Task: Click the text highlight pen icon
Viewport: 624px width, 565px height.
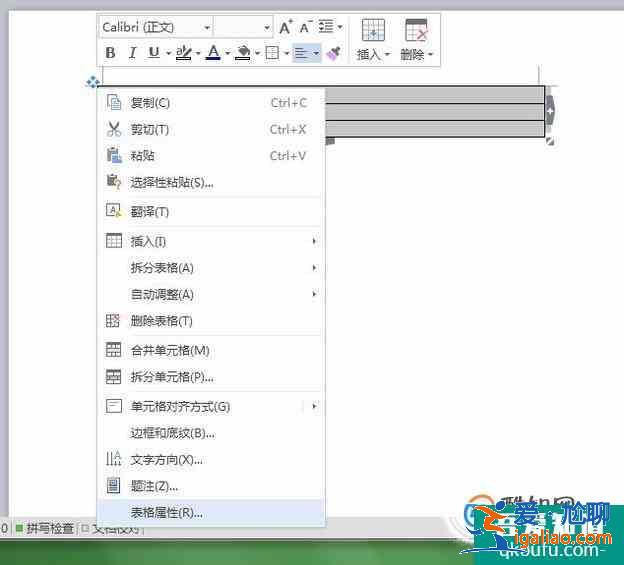Action: click(x=183, y=53)
